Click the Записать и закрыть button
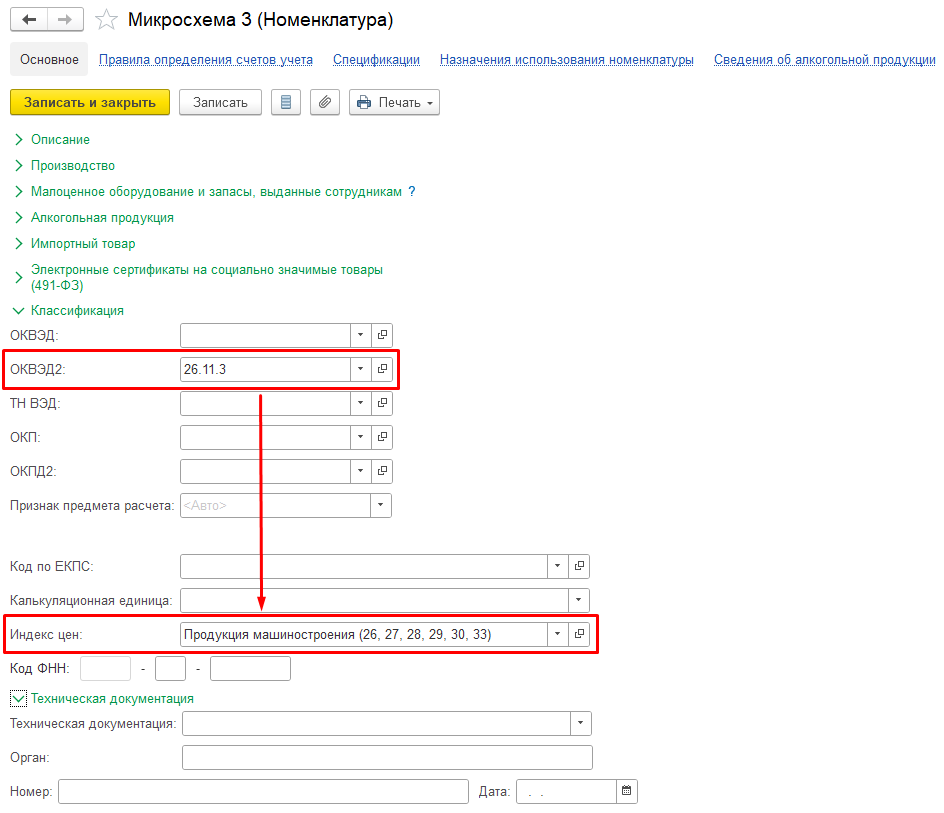Image resolution: width=944 pixels, height=813 pixels. pyautogui.click(x=89, y=102)
